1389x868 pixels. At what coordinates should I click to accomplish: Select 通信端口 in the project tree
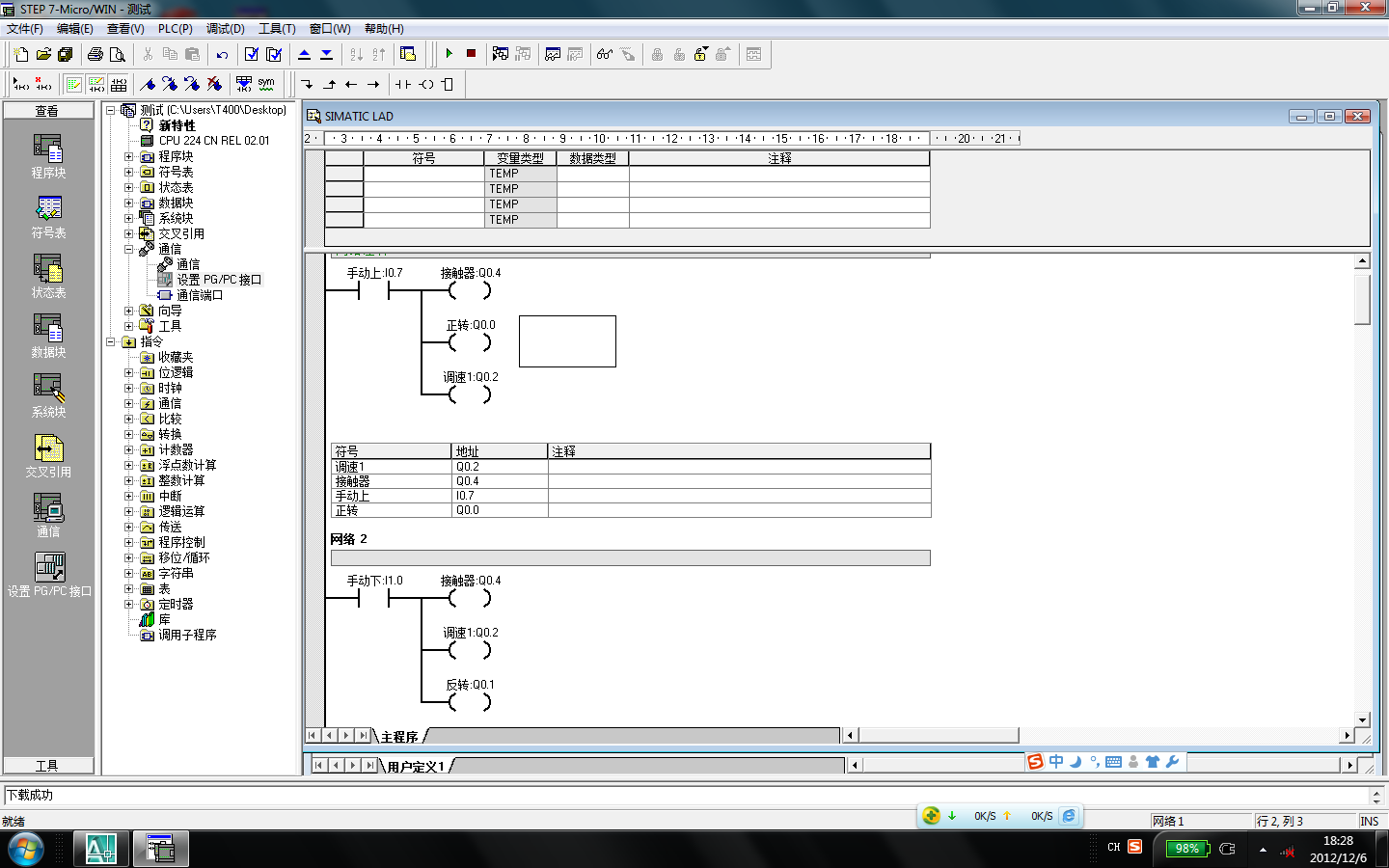200,295
